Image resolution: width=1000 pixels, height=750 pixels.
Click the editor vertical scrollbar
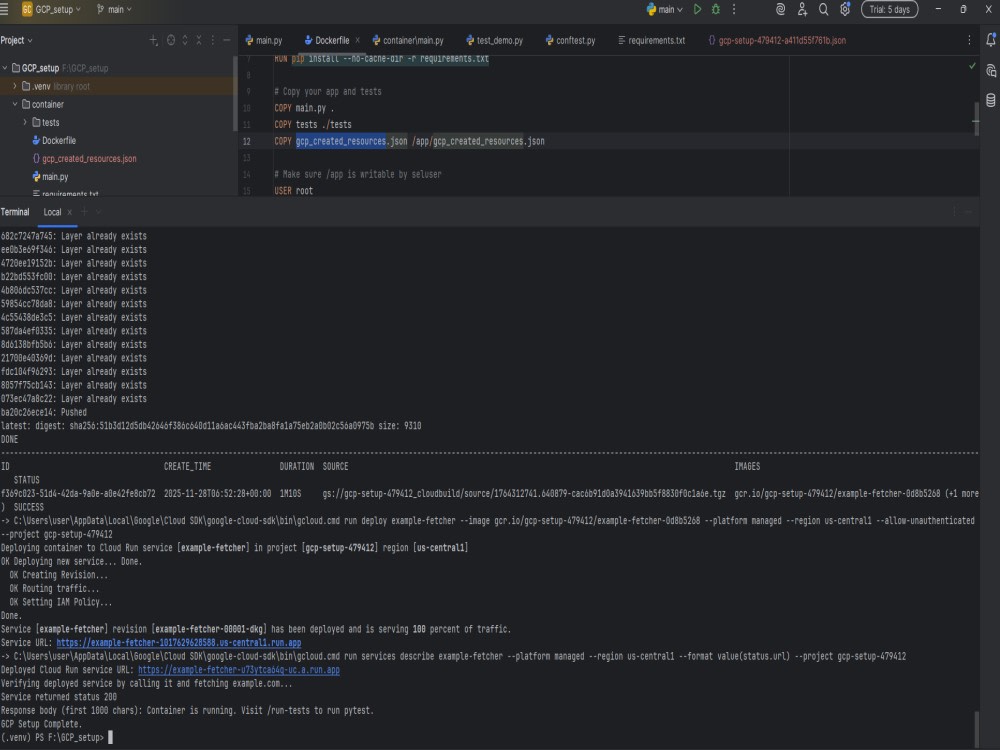976,119
